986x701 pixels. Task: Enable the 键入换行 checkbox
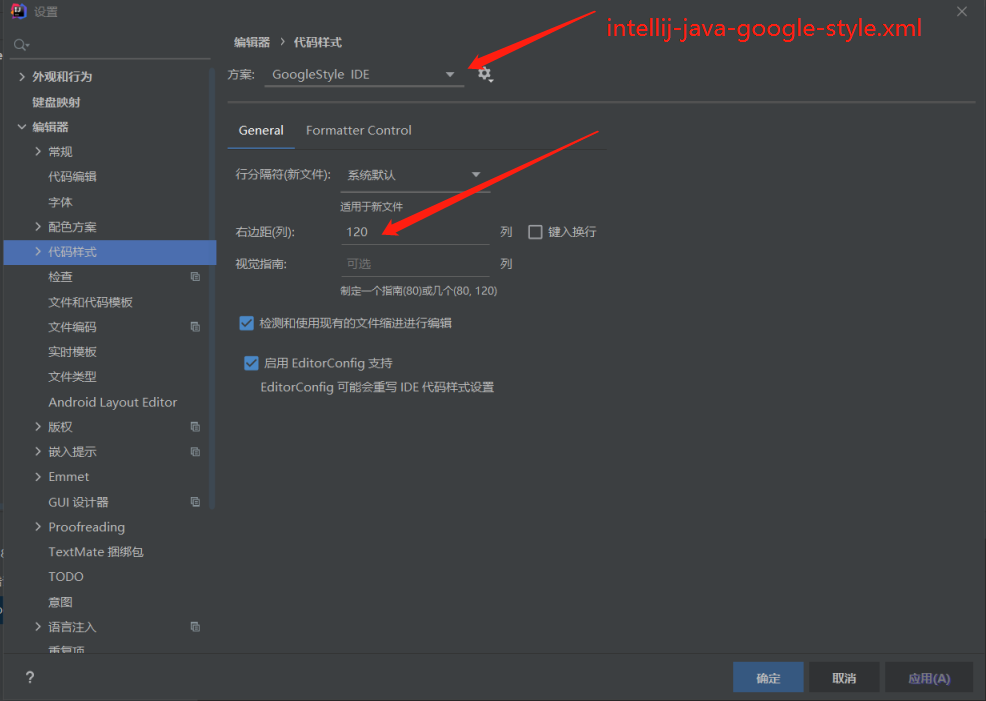point(535,232)
